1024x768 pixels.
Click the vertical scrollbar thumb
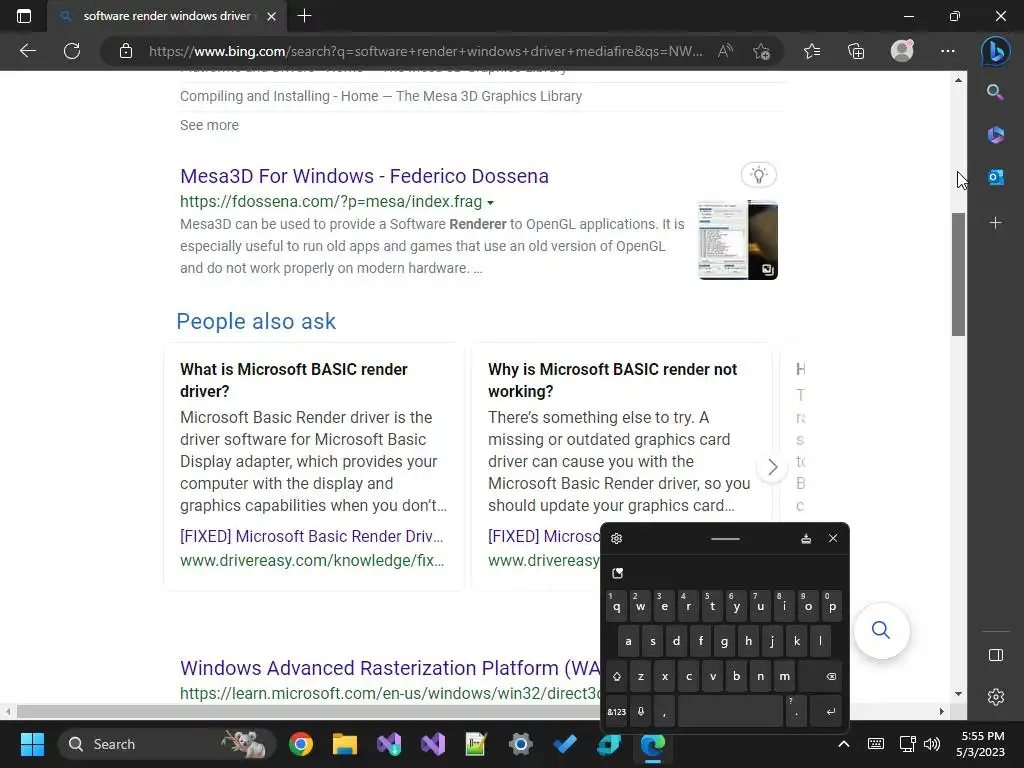coord(958,274)
